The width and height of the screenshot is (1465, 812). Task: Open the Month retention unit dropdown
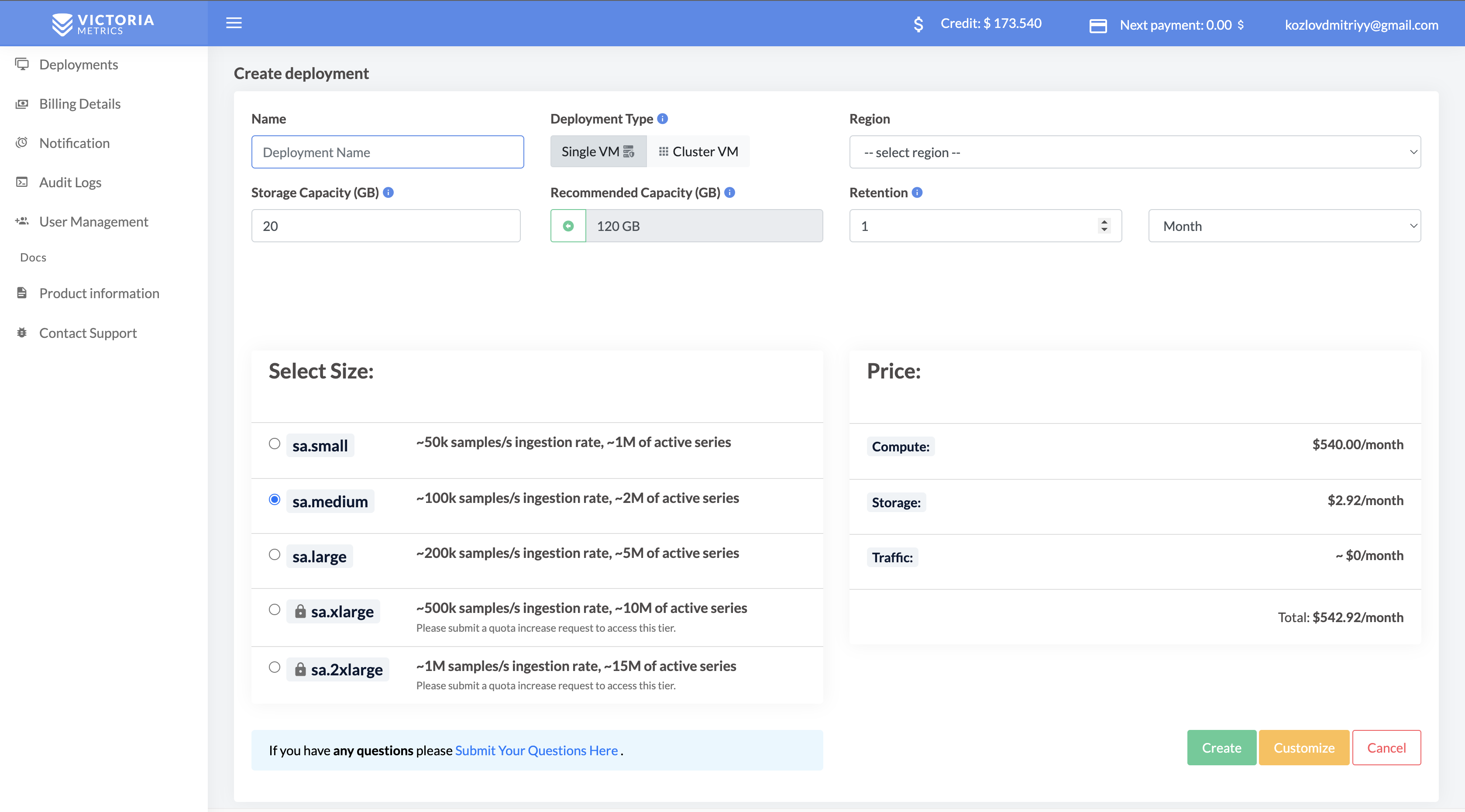(1284, 226)
